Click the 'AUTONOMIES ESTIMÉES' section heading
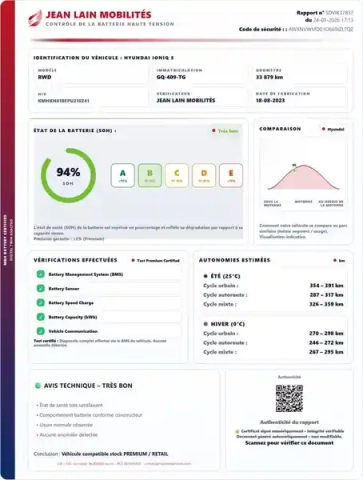Viewport: 363px width, 480px height. pos(235,260)
